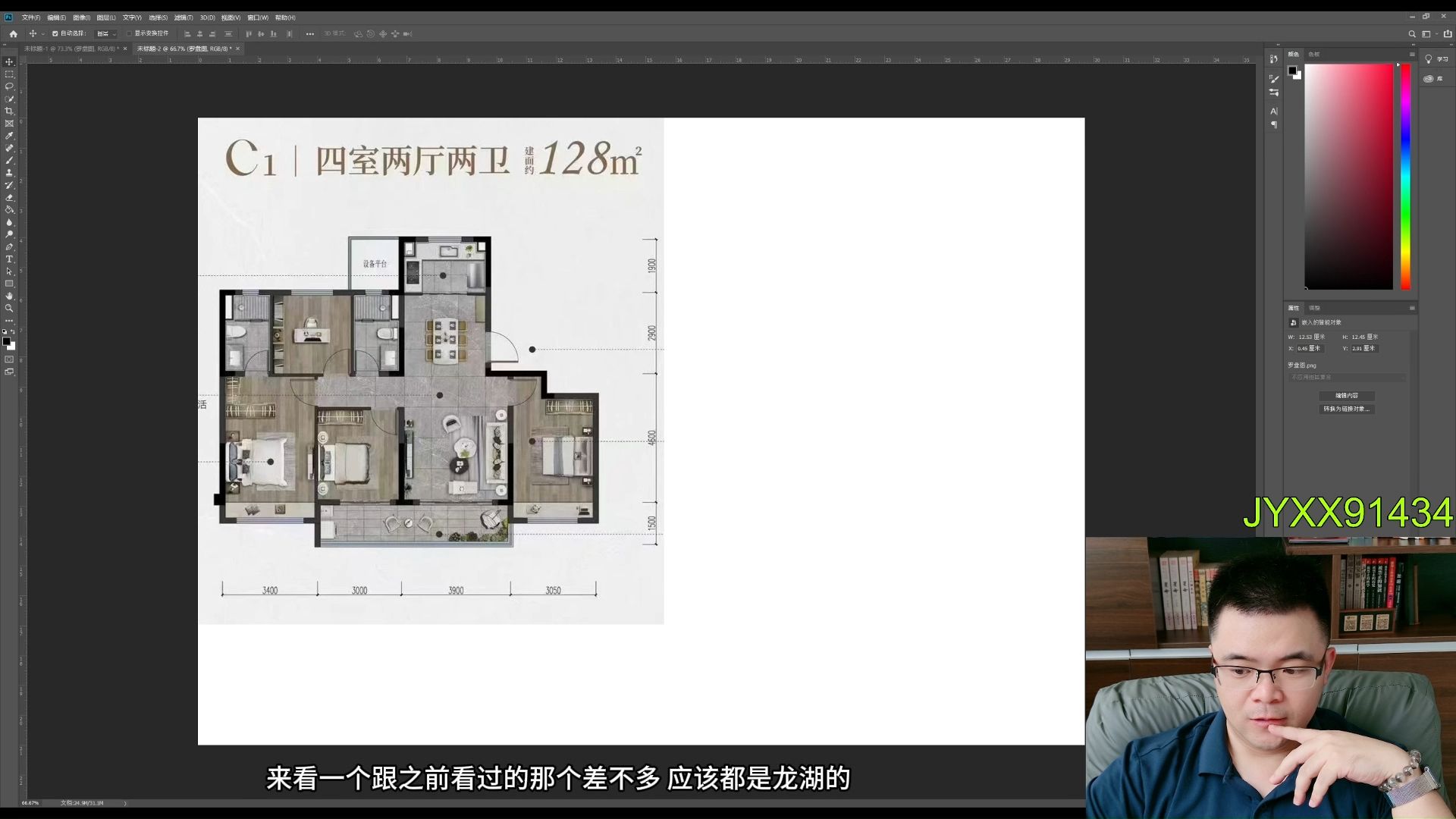Image resolution: width=1456 pixels, height=819 pixels.
Task: Open the Color panel flyout menu
Action: tap(1412, 55)
